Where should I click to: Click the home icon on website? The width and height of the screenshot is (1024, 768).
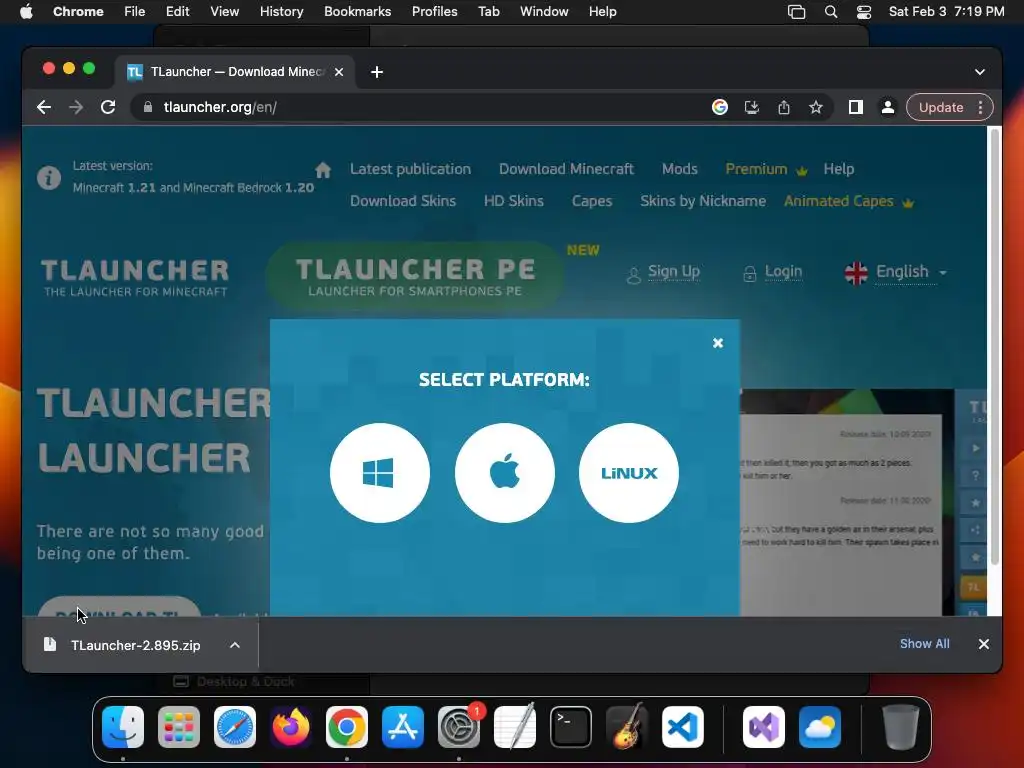click(x=323, y=170)
